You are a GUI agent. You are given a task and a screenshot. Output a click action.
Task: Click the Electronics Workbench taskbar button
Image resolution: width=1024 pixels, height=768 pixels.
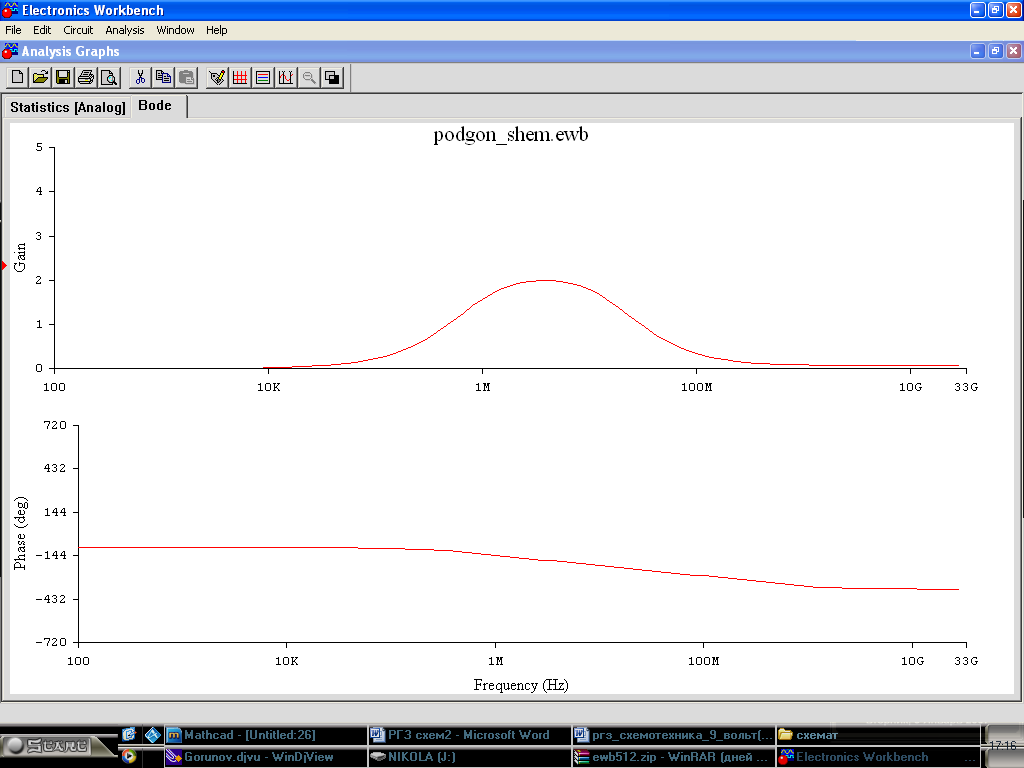(878, 757)
